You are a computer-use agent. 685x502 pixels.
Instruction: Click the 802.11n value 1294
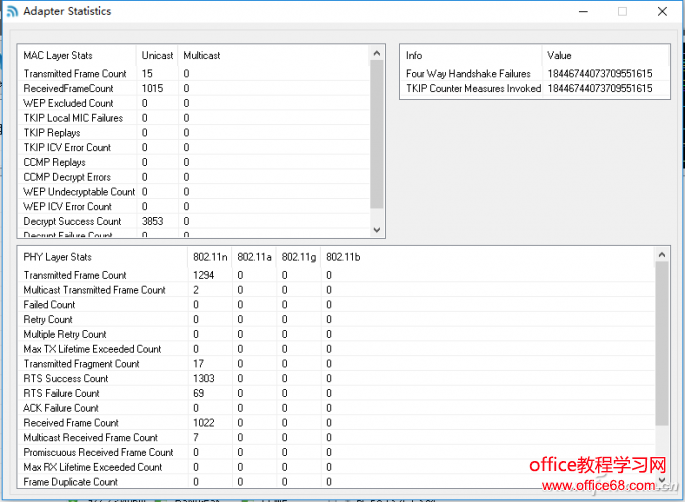click(x=204, y=275)
